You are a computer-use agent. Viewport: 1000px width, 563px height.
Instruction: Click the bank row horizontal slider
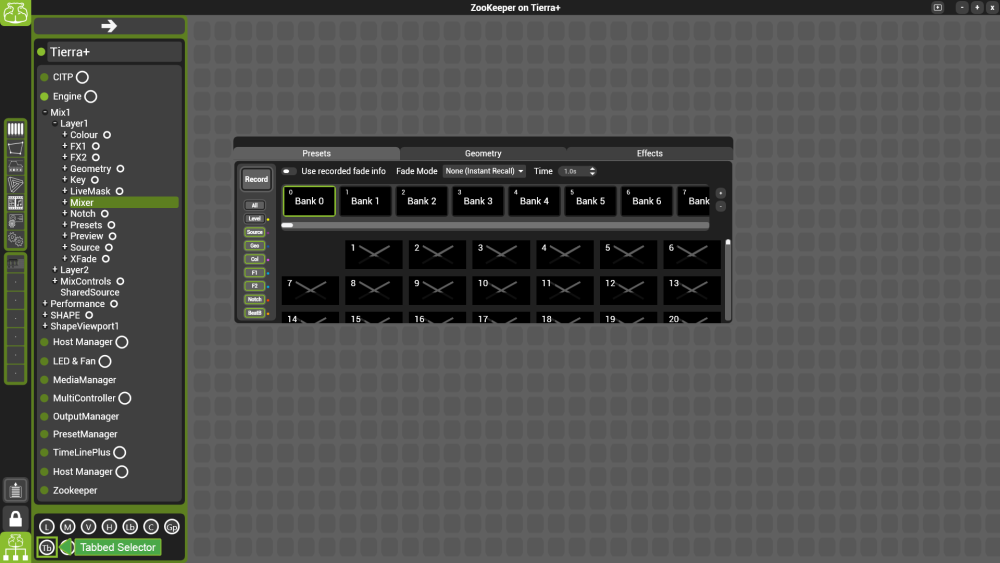point(496,225)
